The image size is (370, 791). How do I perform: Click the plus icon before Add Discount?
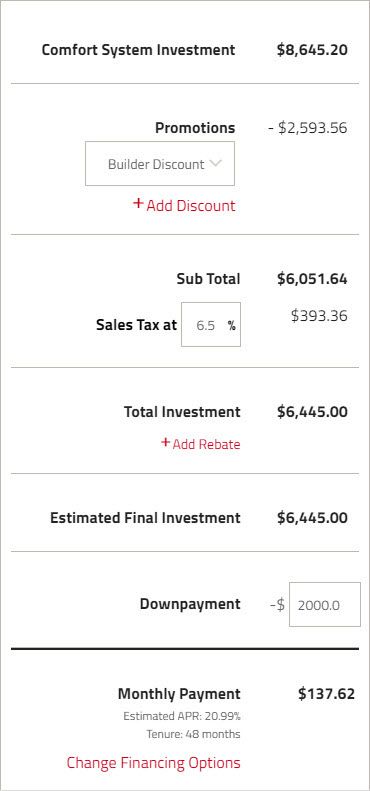point(138,203)
